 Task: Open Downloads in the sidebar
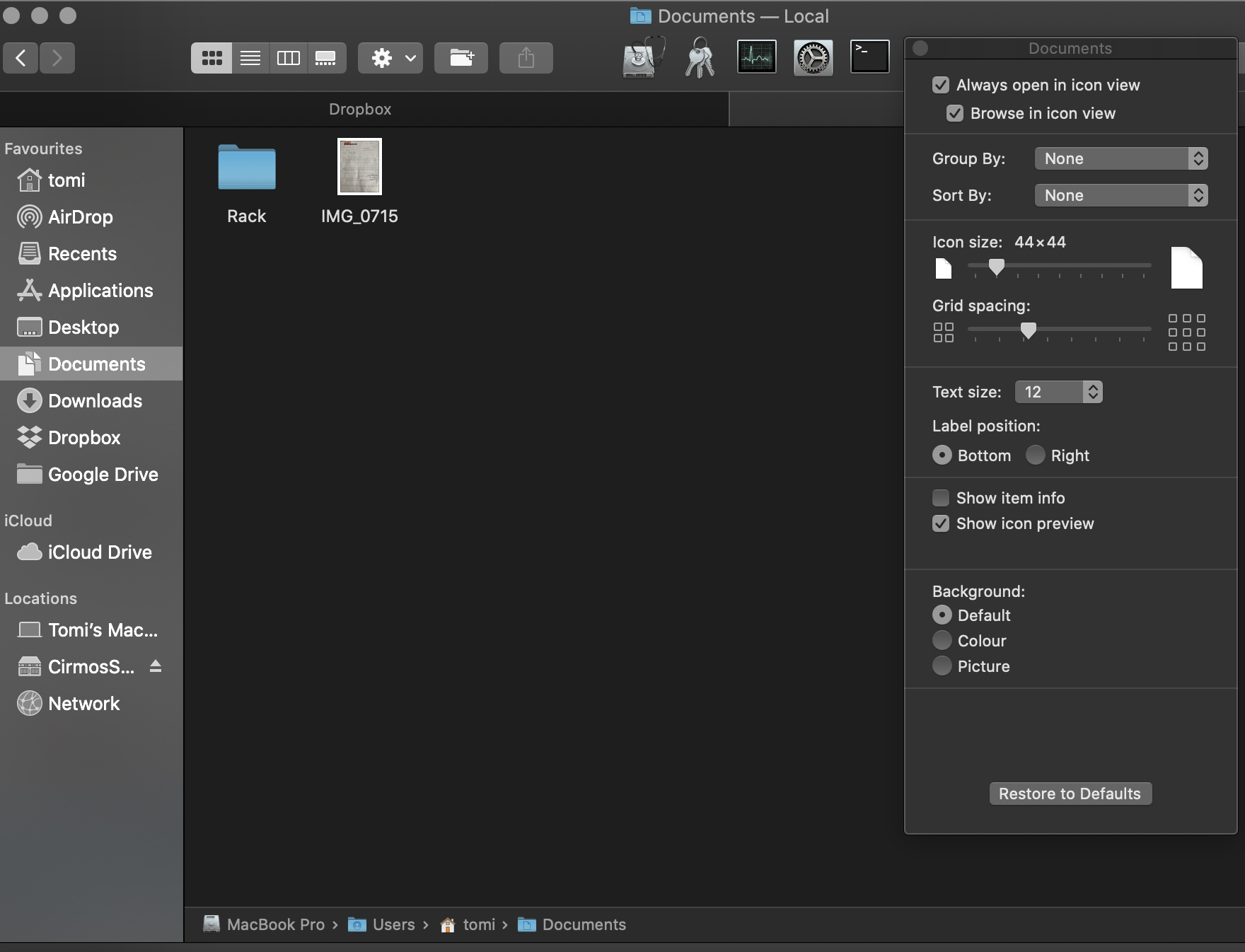point(95,401)
